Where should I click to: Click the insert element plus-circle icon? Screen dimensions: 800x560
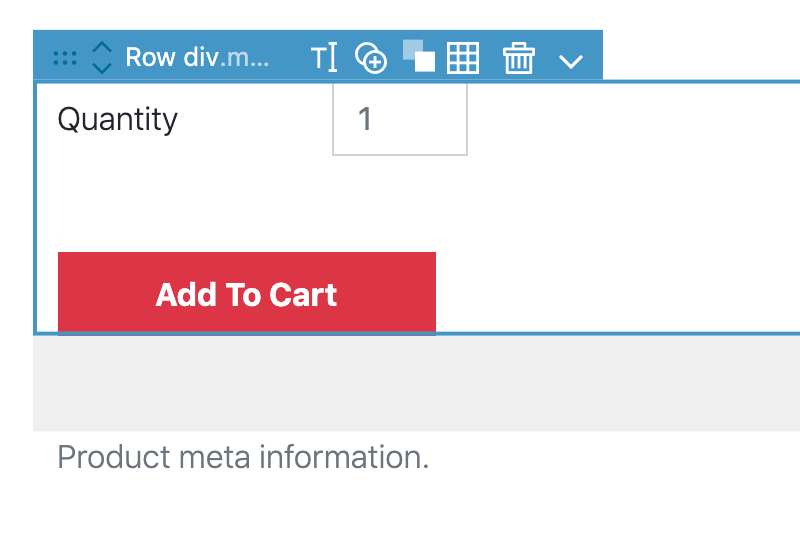[371, 58]
